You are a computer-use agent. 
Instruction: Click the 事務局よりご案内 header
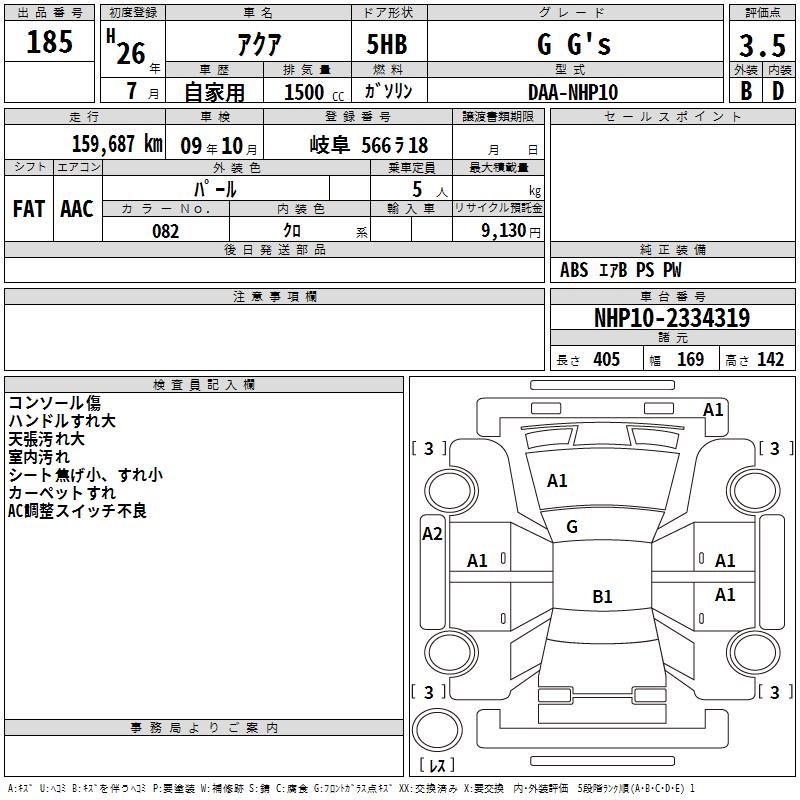pos(204,728)
